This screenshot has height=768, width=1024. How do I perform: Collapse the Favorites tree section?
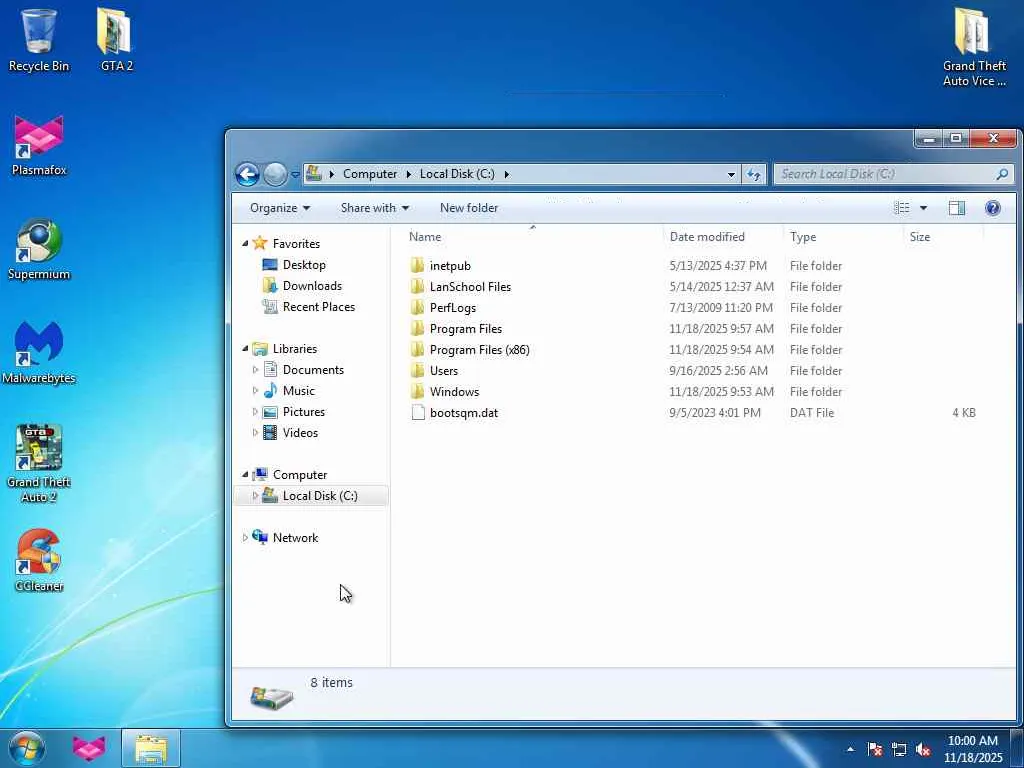coord(245,244)
